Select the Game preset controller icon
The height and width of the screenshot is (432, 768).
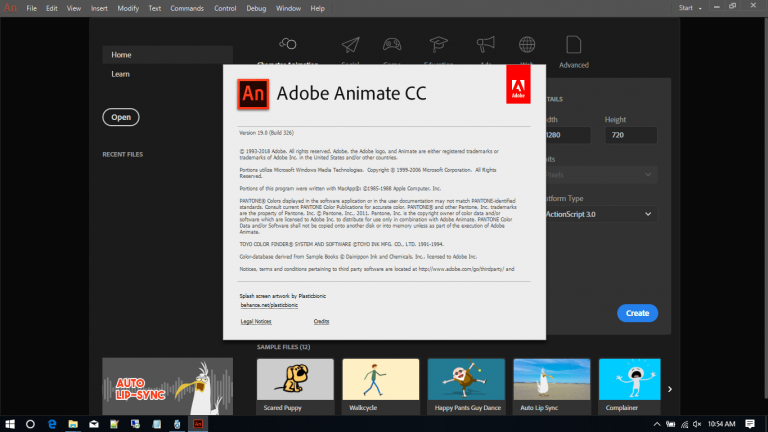(392, 45)
